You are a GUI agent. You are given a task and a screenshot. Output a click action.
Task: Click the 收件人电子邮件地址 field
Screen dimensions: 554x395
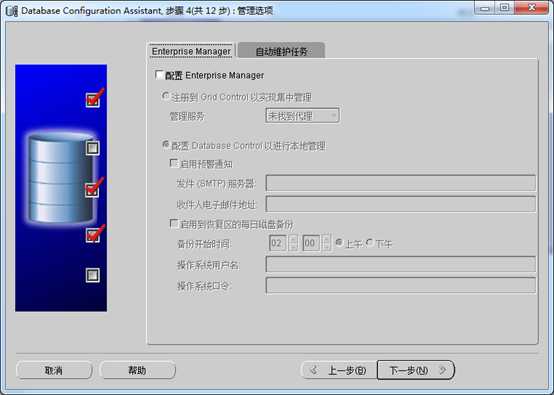tap(401, 204)
